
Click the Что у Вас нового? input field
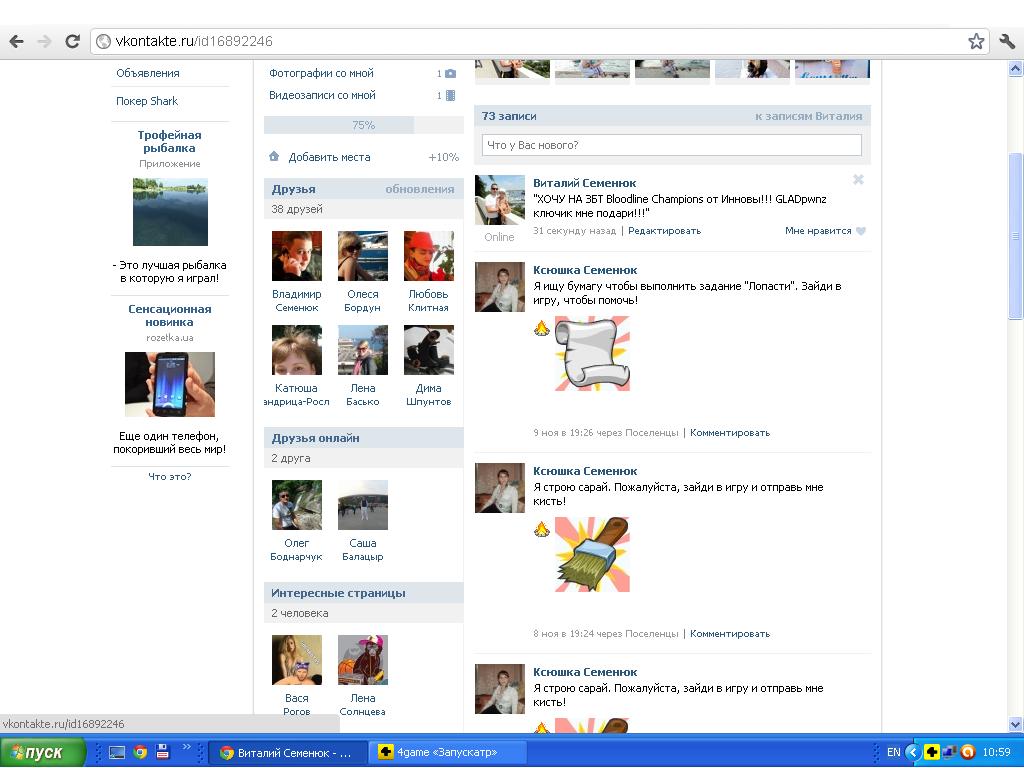click(x=671, y=145)
